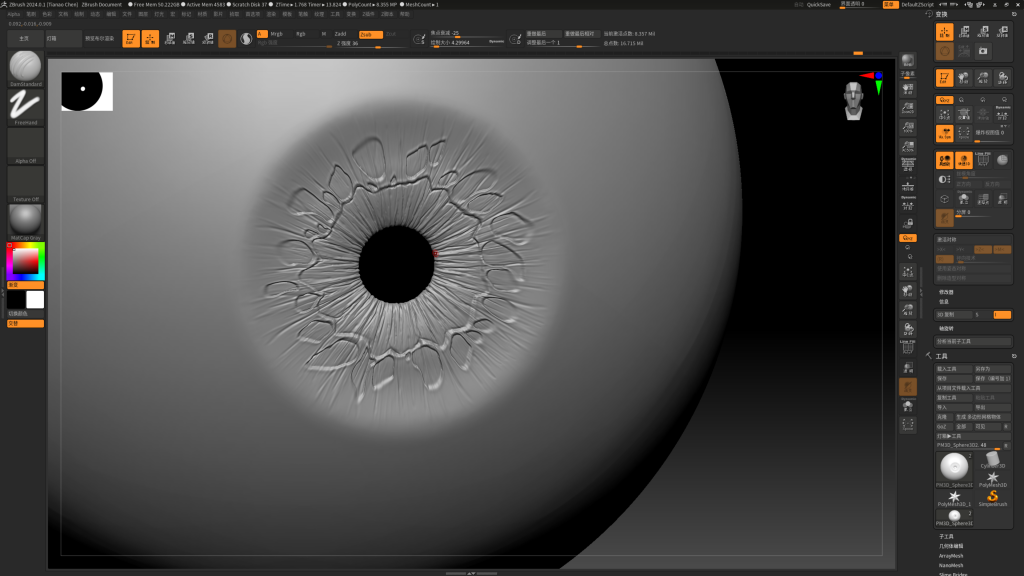Enable the M material channel button
Viewport: 1024px width, 576px height.
(323, 34)
